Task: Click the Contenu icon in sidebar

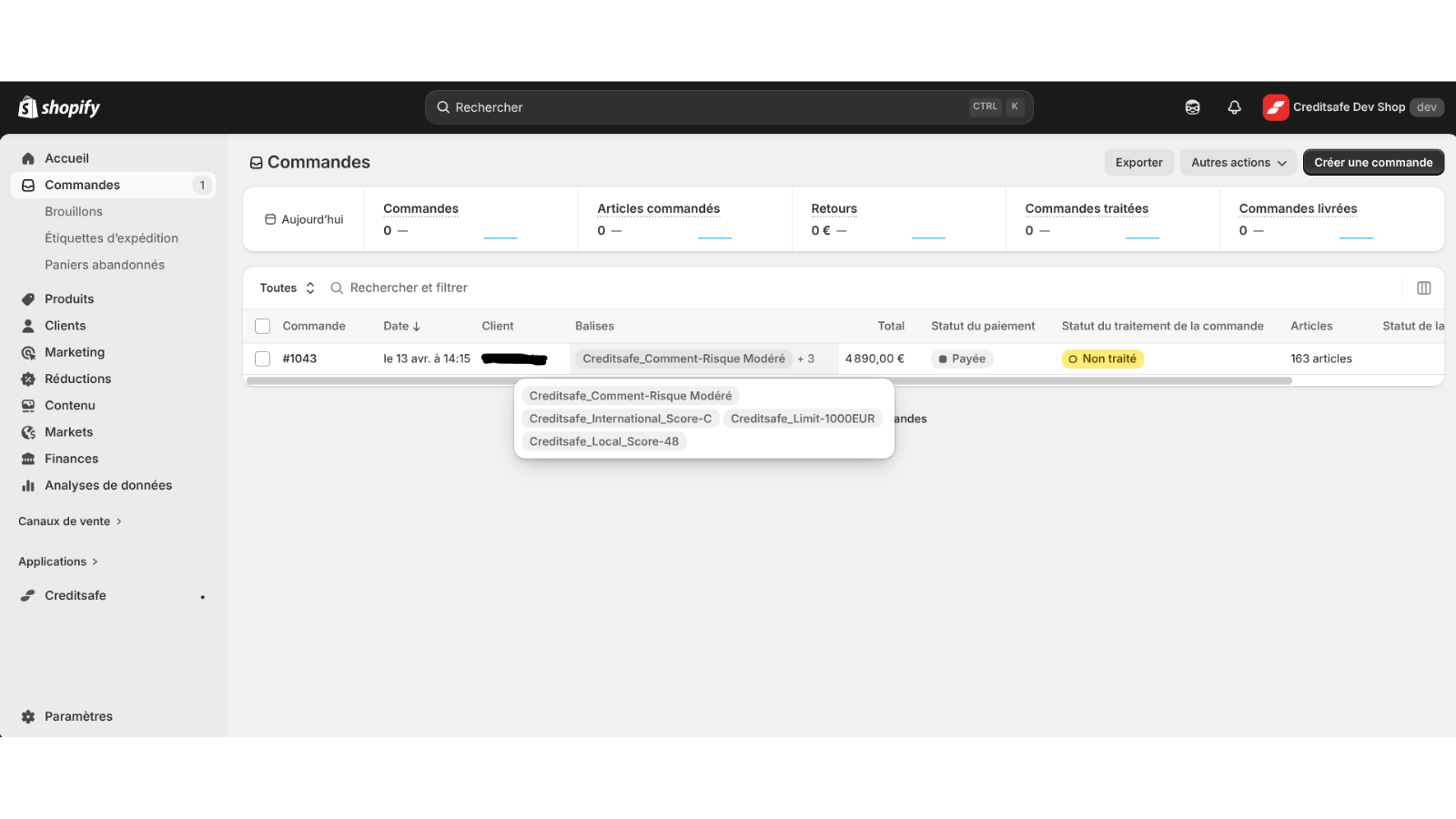Action: [28, 406]
